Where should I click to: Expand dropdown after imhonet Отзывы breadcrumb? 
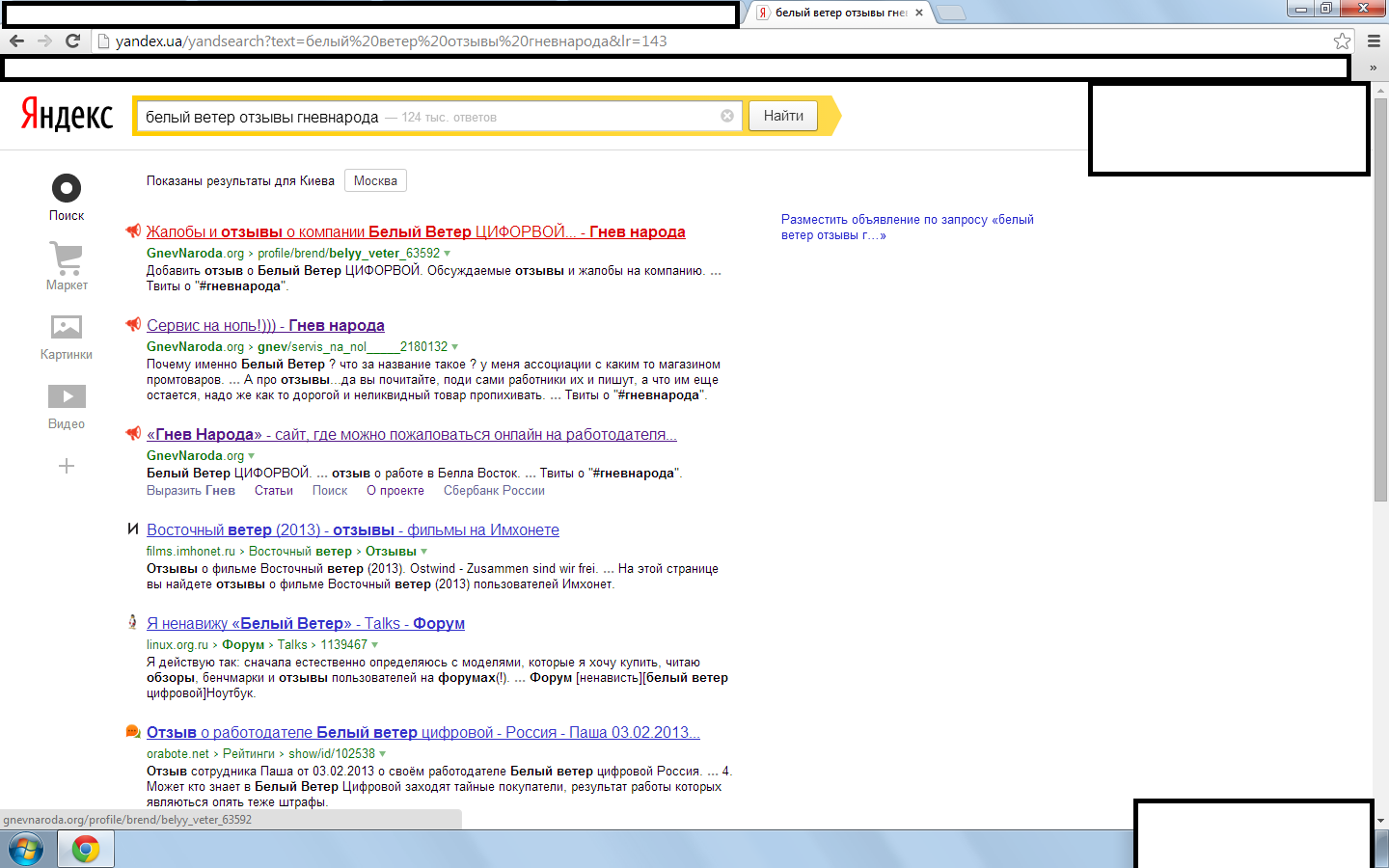point(423,552)
